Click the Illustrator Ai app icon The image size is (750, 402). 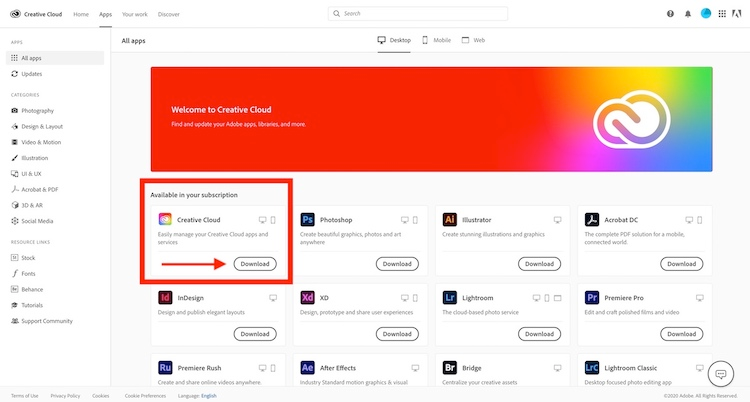pyautogui.click(x=450, y=220)
